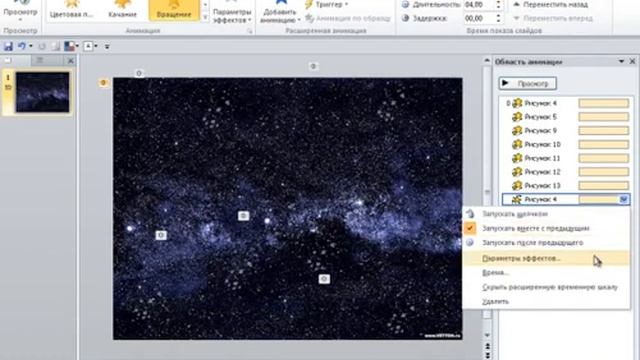Click Переместить назад reorder button
Viewport: 640px width, 360px height.
pos(550,4)
